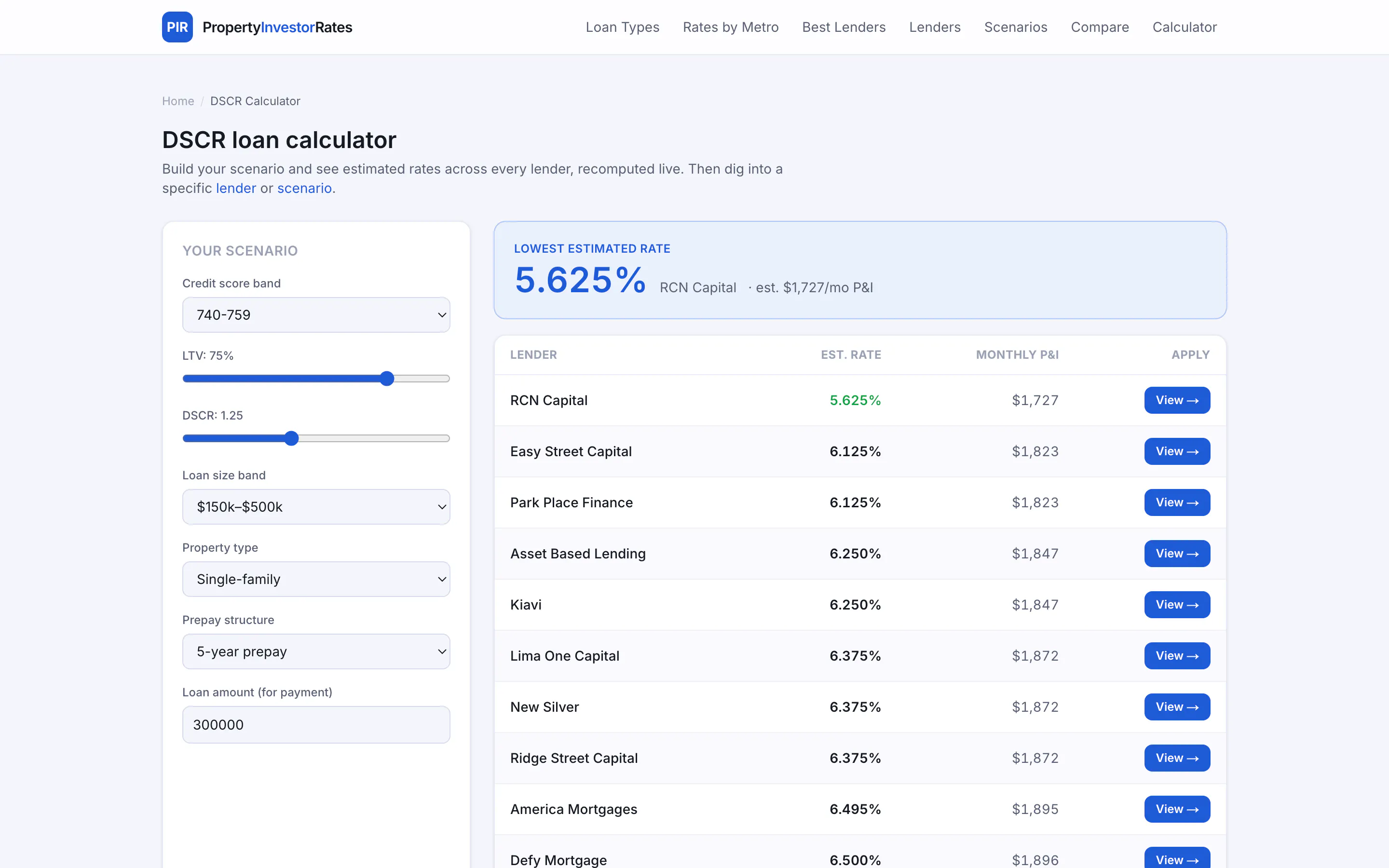
Task: View Park Place Finance offer
Action: point(1177,502)
